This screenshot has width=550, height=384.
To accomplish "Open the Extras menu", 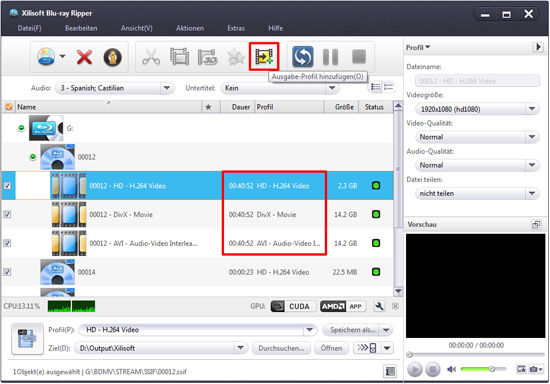I will pos(236,28).
